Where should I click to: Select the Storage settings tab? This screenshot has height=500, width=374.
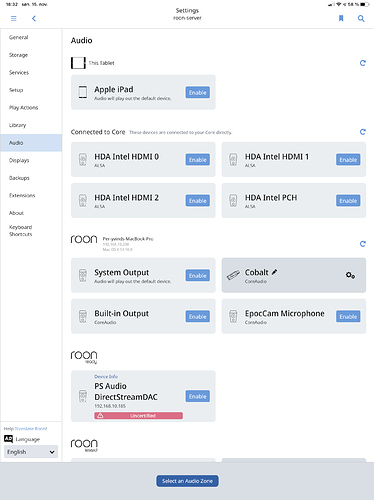click(x=18, y=55)
